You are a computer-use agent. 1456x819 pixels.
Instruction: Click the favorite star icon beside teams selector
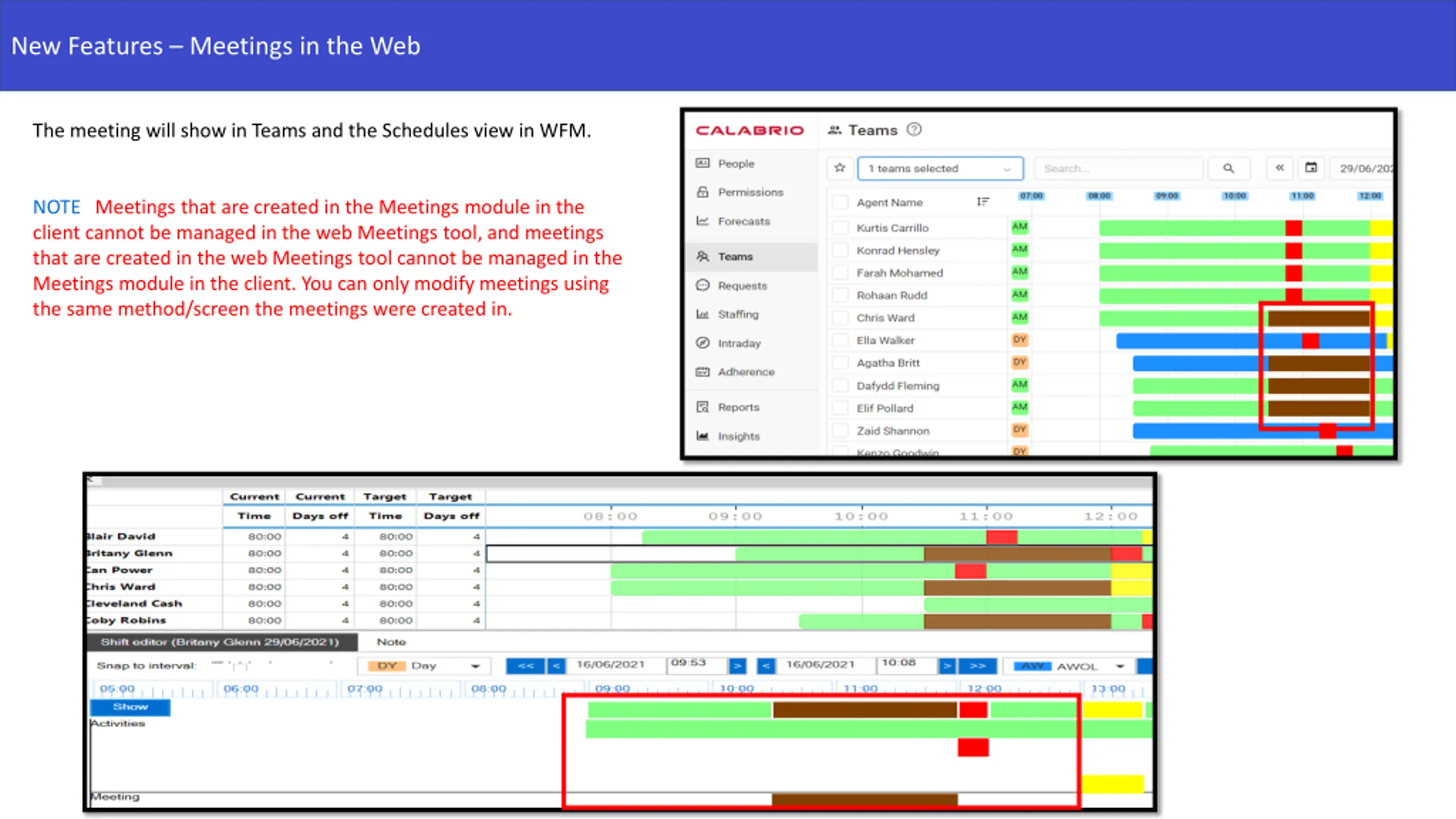pyautogui.click(x=840, y=168)
